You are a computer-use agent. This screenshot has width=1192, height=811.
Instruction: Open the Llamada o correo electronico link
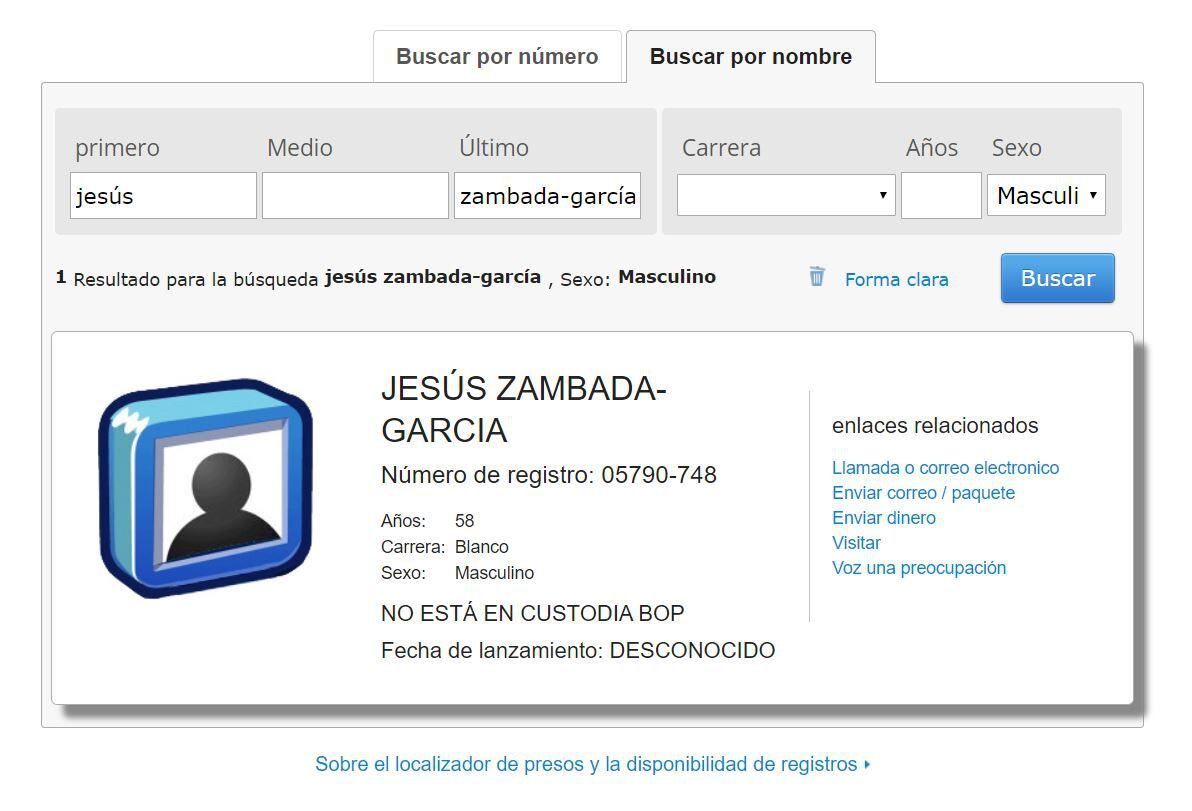tap(945, 468)
